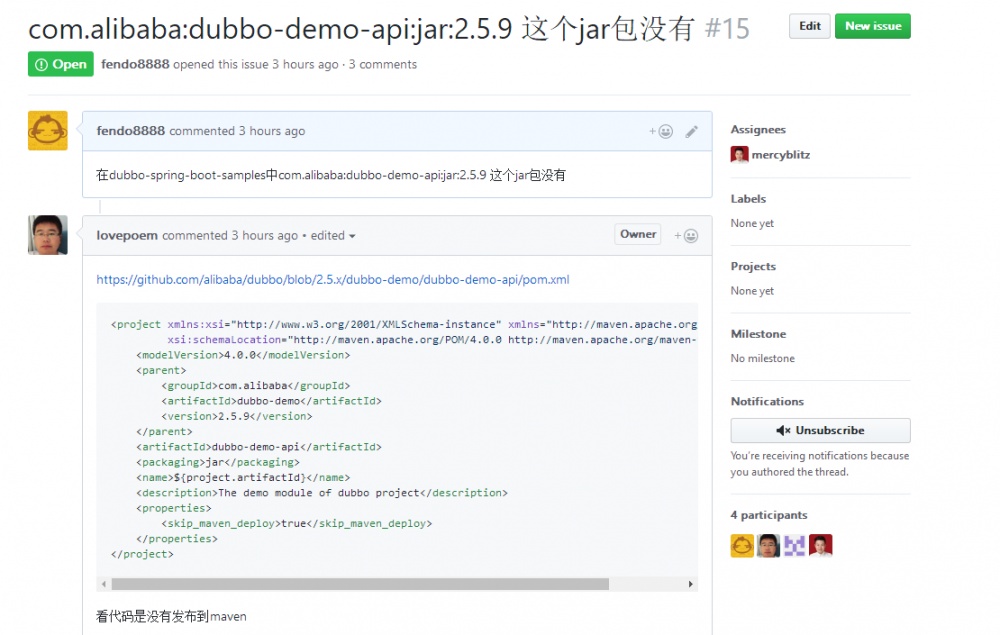The image size is (1000, 635).
Task: Open first participant avatar (yellow monkey)
Action: coord(742,546)
